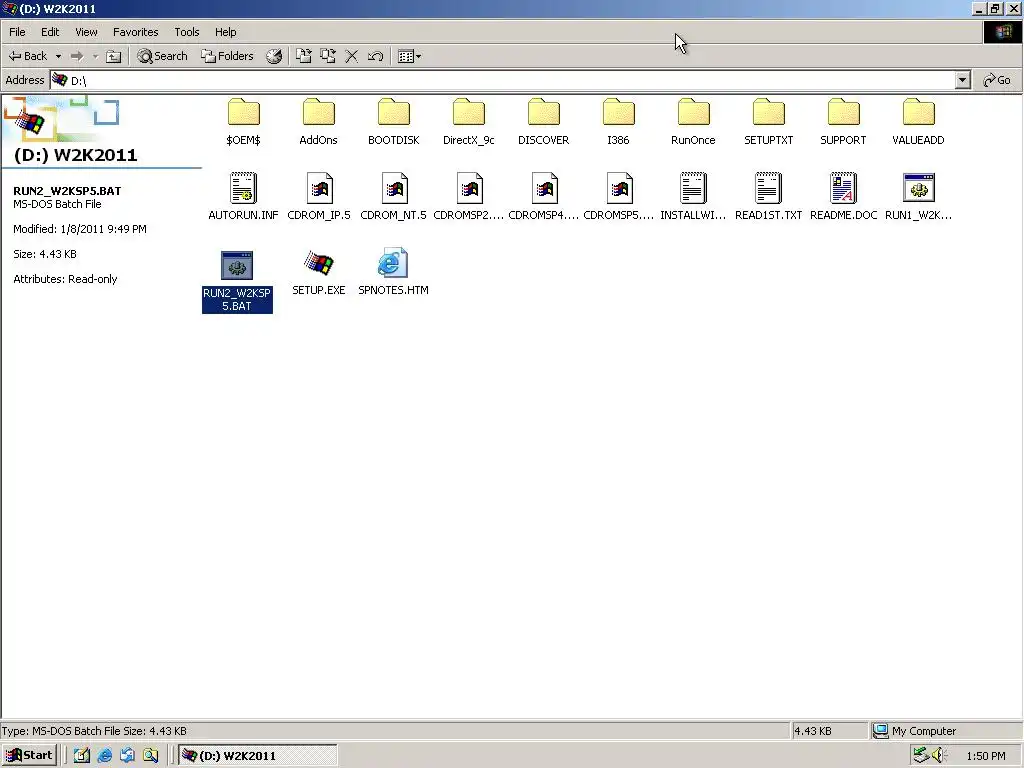This screenshot has width=1024, height=768.
Task: Open the View menu
Action: tap(86, 32)
